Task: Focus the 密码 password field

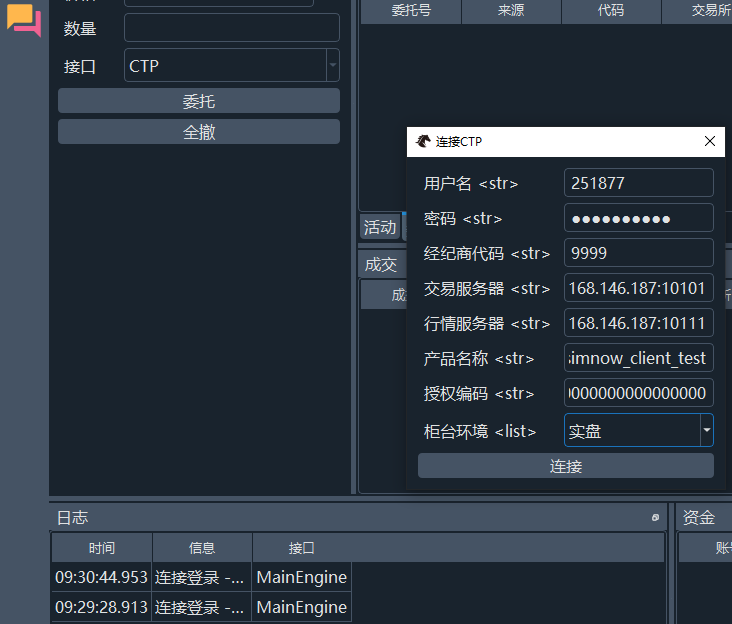Action: pyautogui.click(x=638, y=218)
